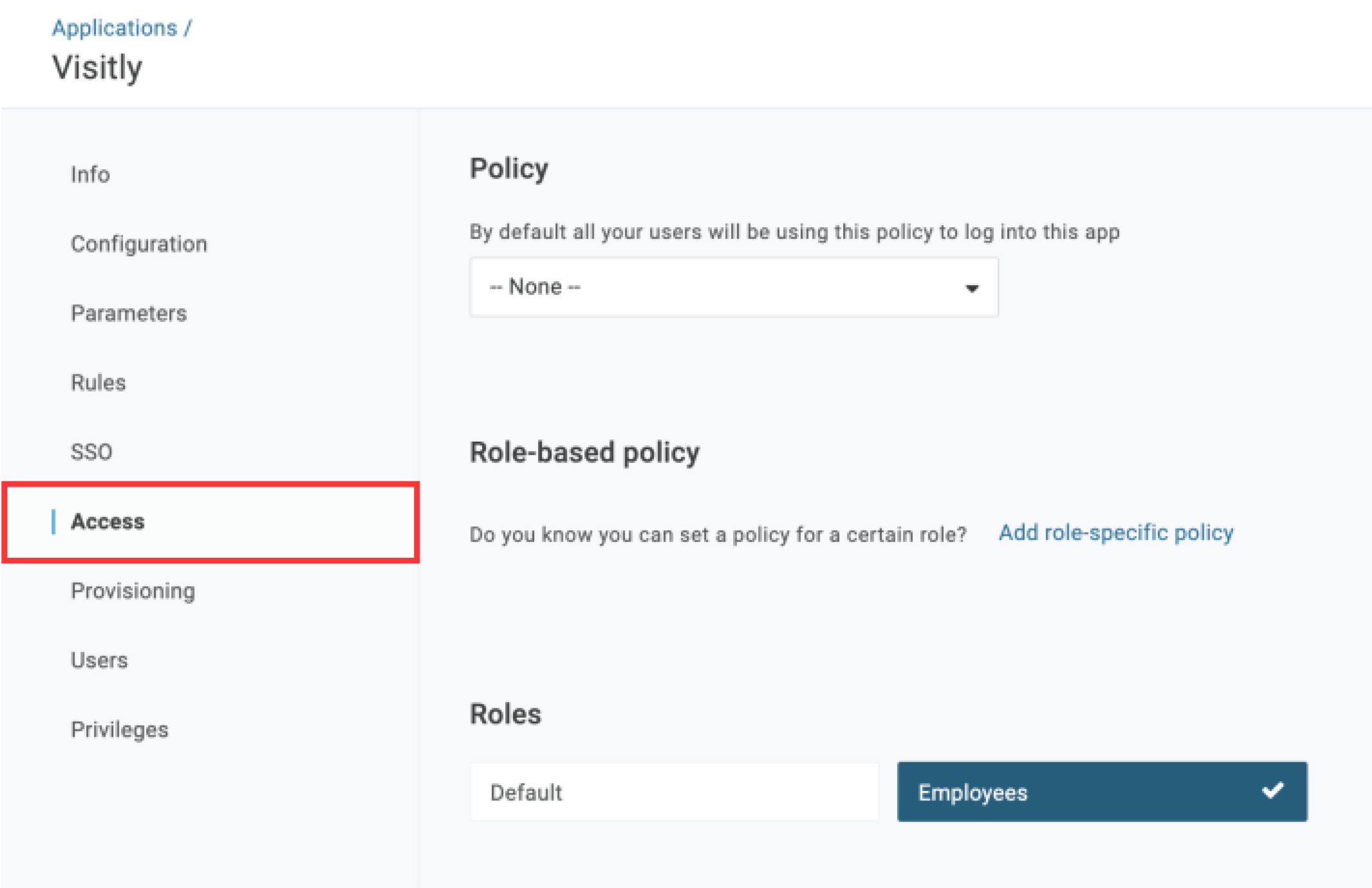Click the Visitly application title
The height and width of the screenshot is (888, 1372).
[97, 68]
